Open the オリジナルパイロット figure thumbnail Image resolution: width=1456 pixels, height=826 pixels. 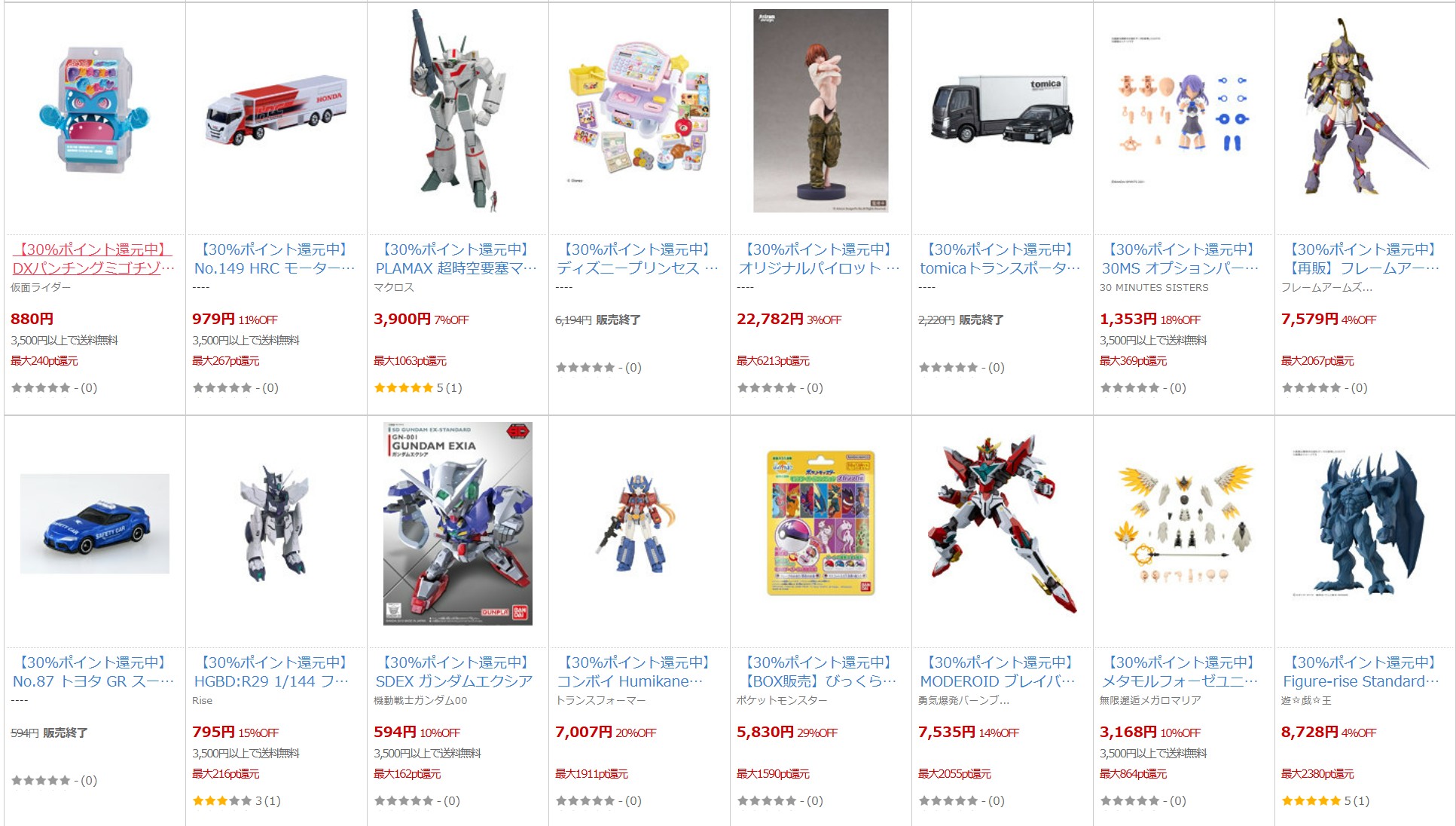(820, 111)
